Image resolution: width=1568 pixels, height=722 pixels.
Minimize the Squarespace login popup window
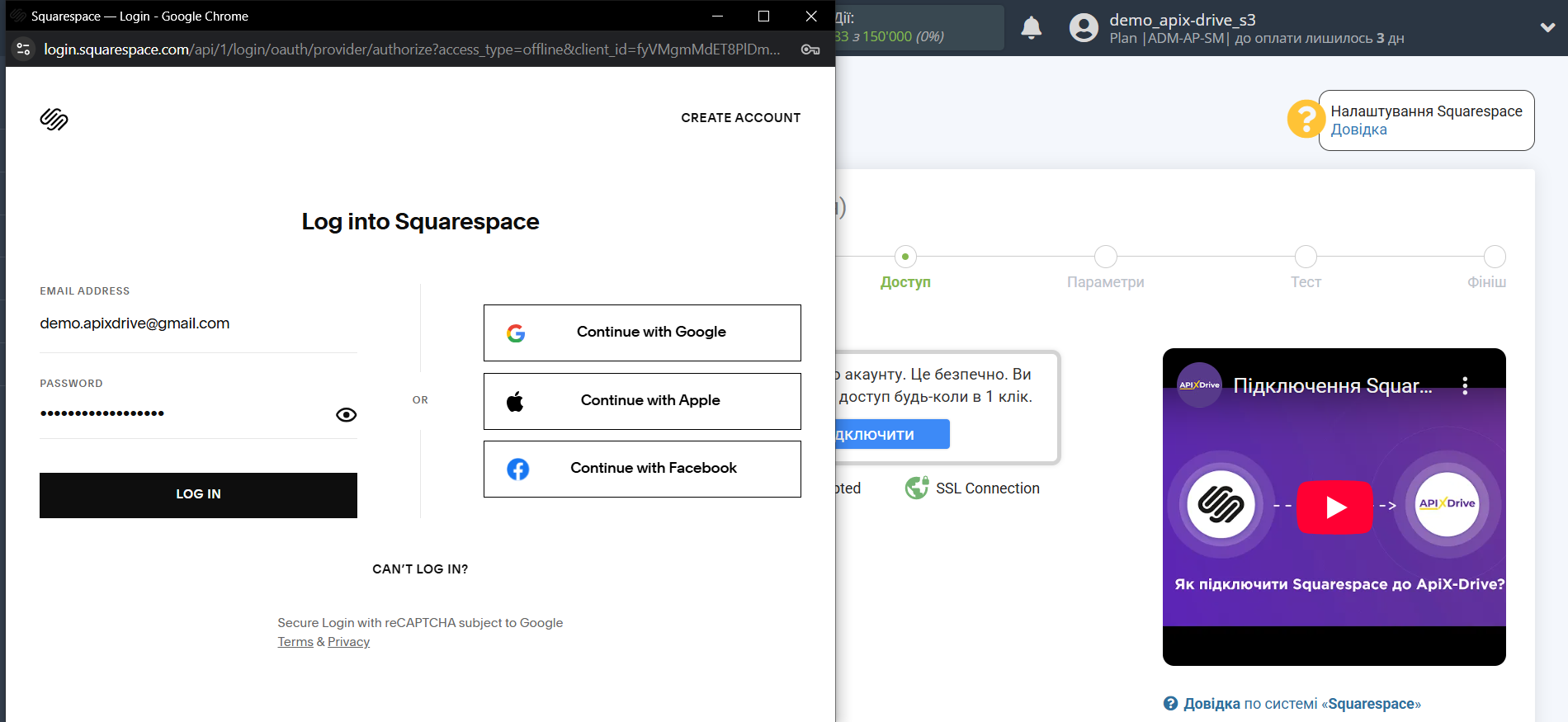[x=717, y=16]
